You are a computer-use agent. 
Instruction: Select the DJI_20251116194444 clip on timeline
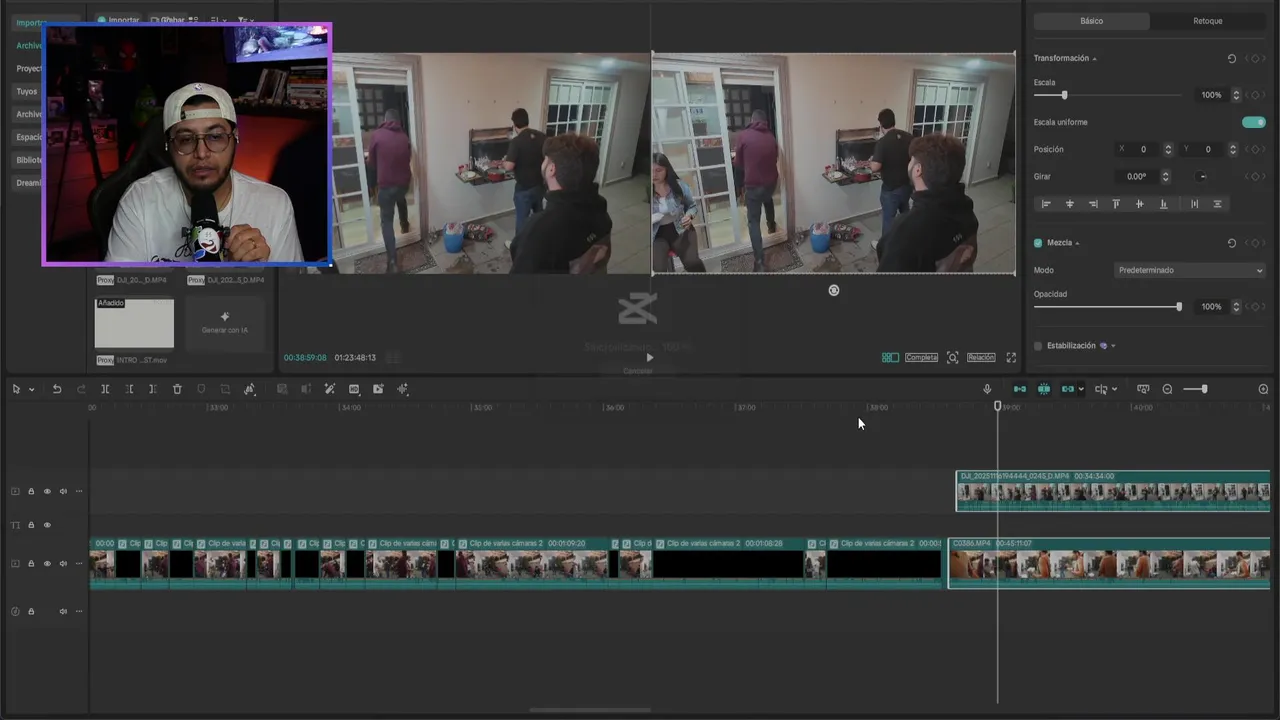[x=1113, y=491]
